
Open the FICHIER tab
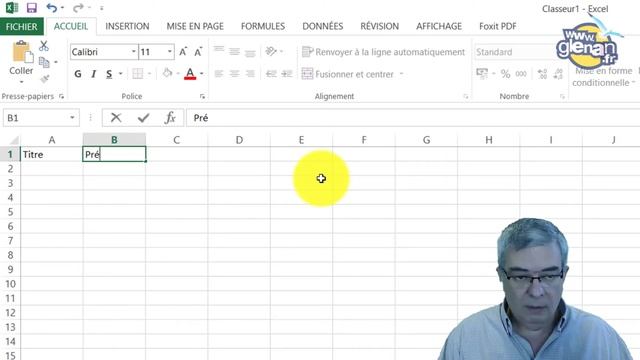point(21,27)
